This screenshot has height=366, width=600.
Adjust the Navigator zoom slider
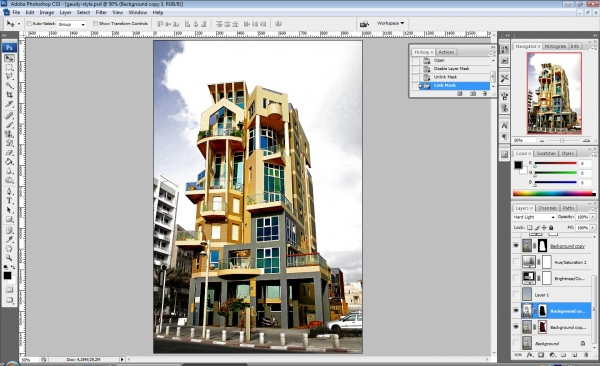[x=562, y=141]
